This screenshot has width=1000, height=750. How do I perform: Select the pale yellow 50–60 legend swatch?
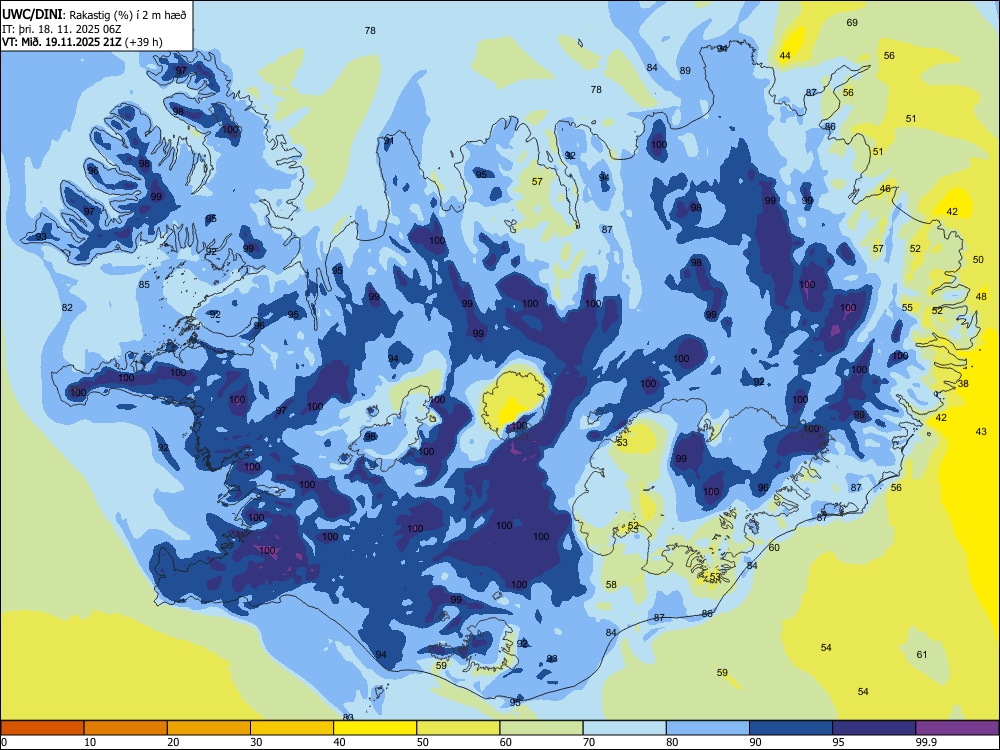[458, 728]
